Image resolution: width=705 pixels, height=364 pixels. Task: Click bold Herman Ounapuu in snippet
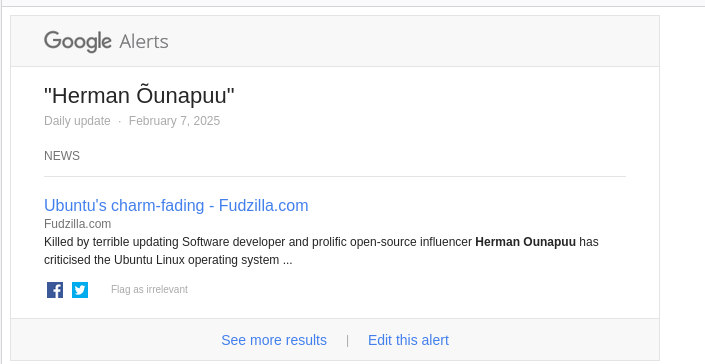525,242
